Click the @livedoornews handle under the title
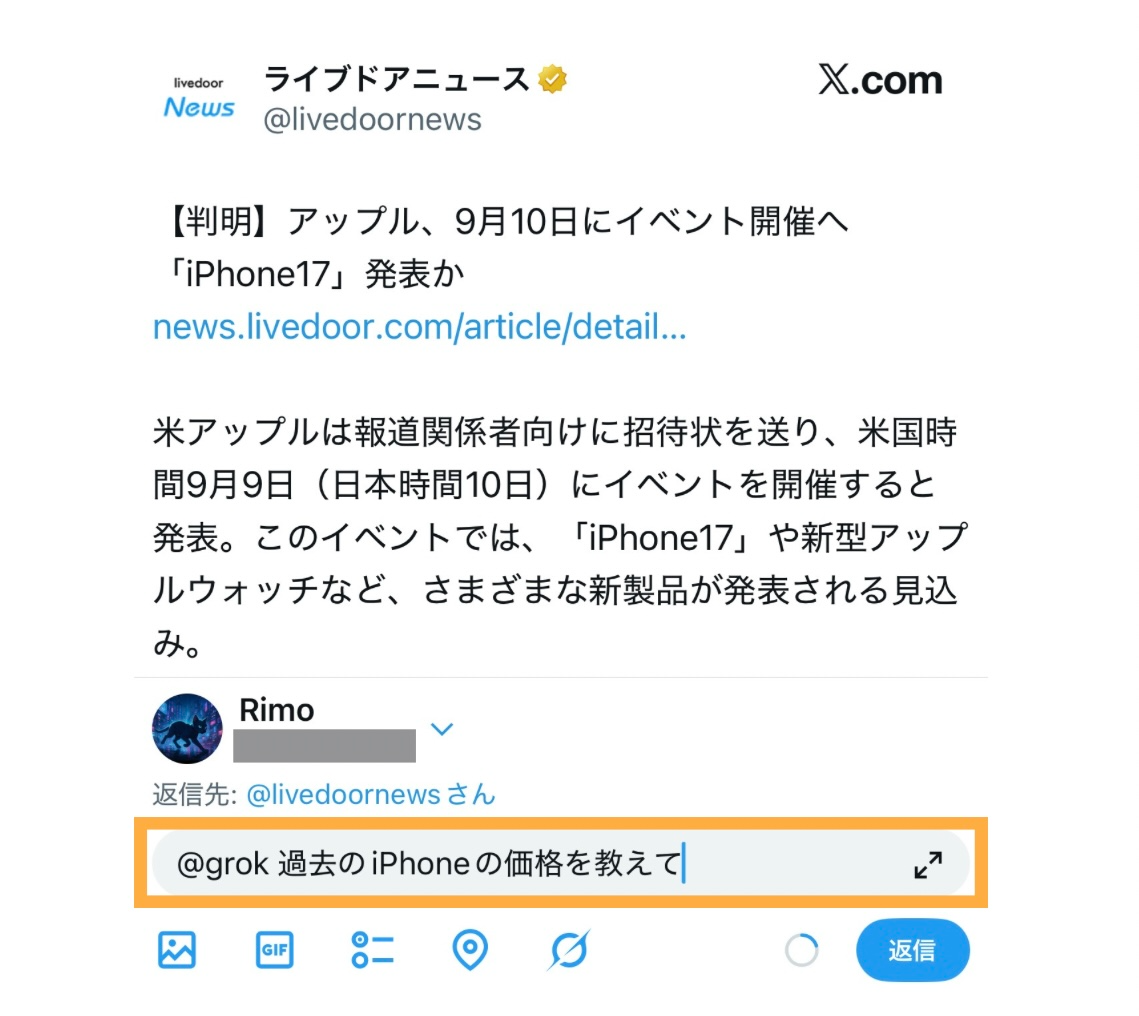Screen dimensions: 1139x1016 coord(372,119)
